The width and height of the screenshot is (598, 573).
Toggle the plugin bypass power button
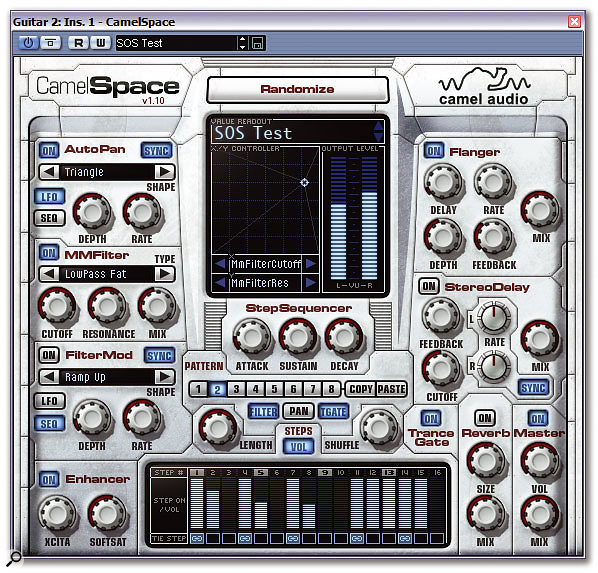point(29,43)
